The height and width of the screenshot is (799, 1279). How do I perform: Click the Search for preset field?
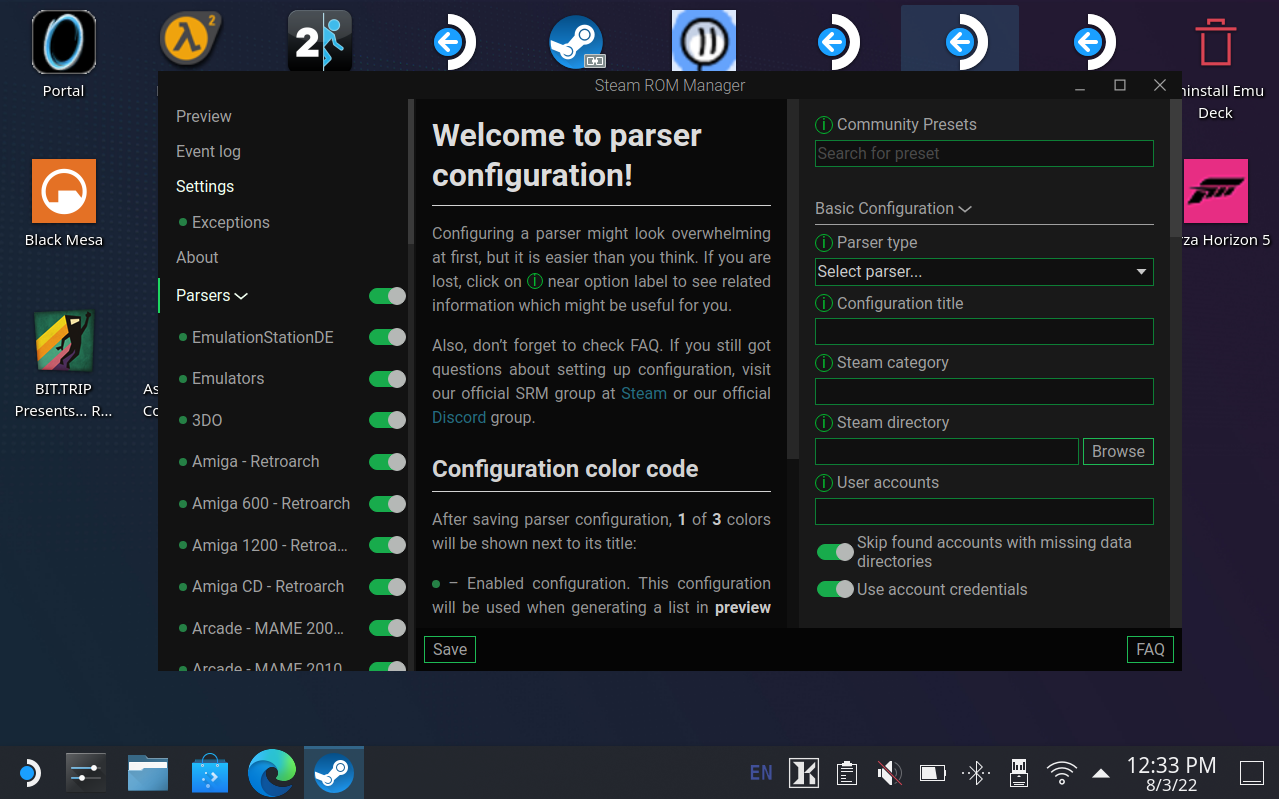point(984,154)
